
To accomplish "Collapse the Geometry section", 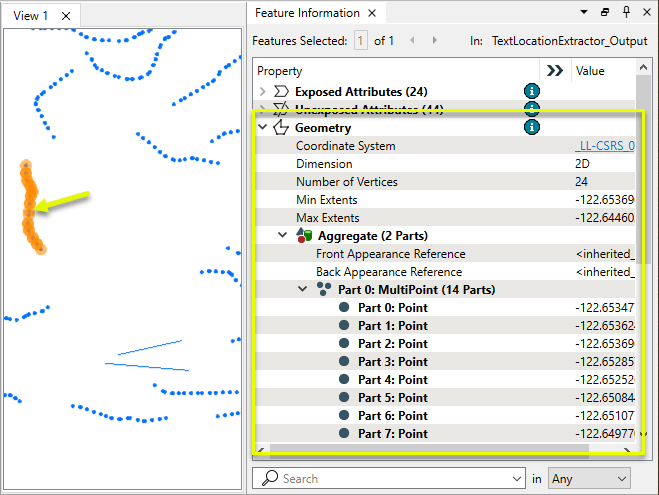I will pos(262,128).
